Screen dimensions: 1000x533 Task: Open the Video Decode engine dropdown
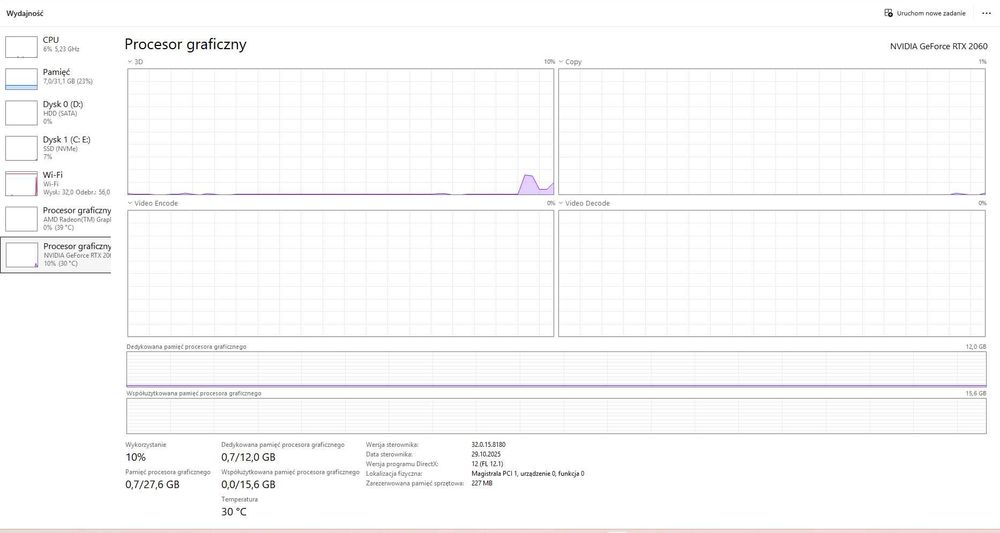coord(584,203)
